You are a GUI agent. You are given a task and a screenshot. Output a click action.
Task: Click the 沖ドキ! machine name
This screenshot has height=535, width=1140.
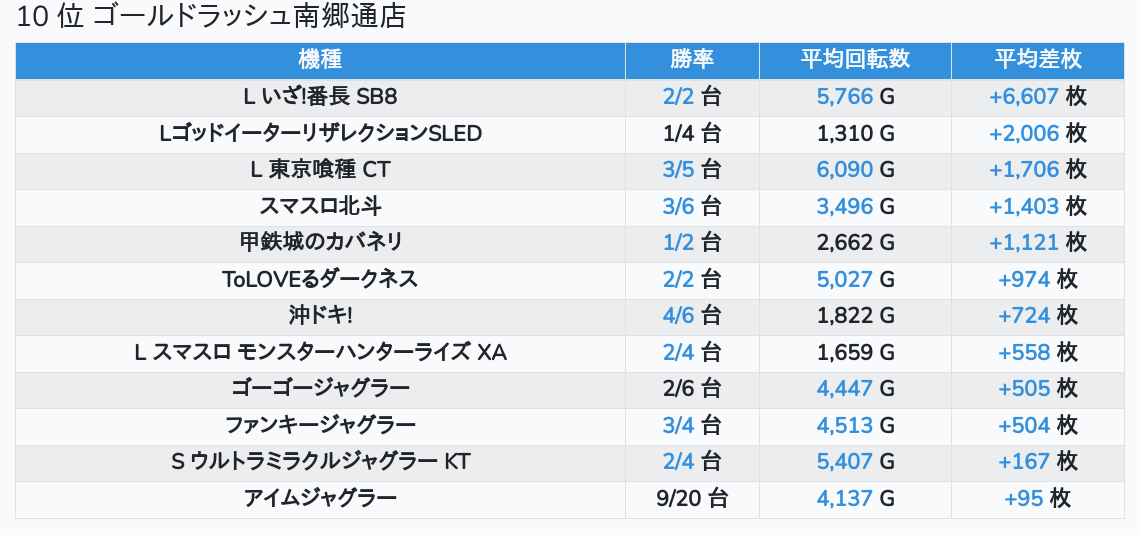320,316
